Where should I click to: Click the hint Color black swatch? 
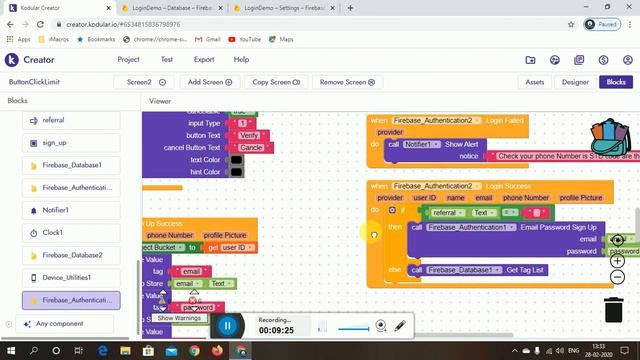click(x=236, y=172)
